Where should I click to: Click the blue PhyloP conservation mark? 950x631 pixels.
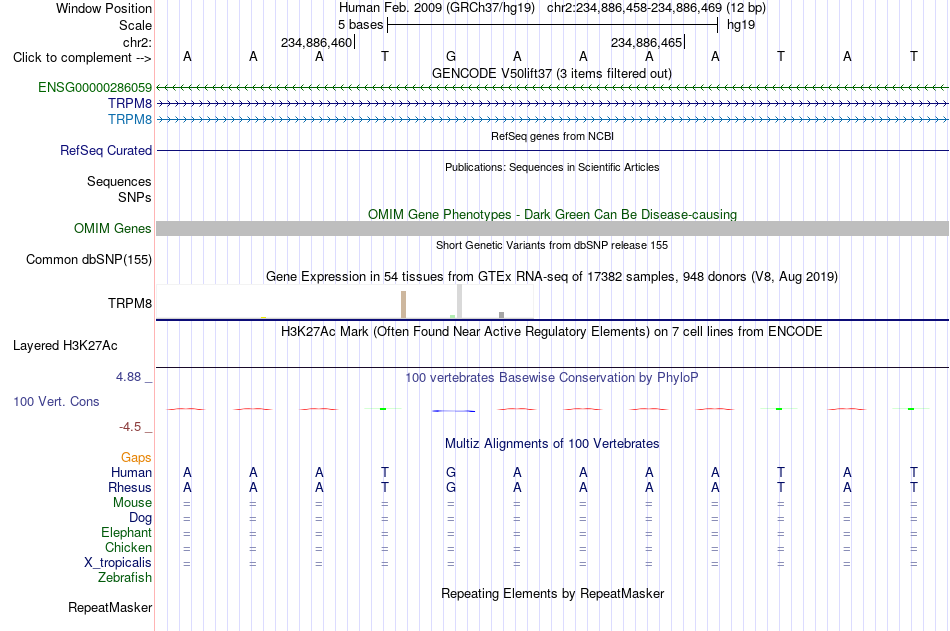pyautogui.click(x=453, y=411)
